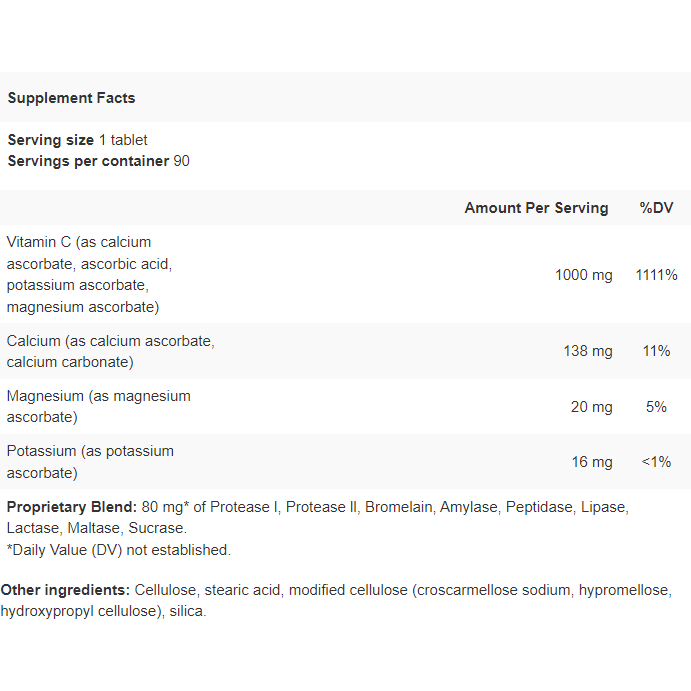691x691 pixels.
Task: Select the Calcium ingredient row
Action: 346,351
